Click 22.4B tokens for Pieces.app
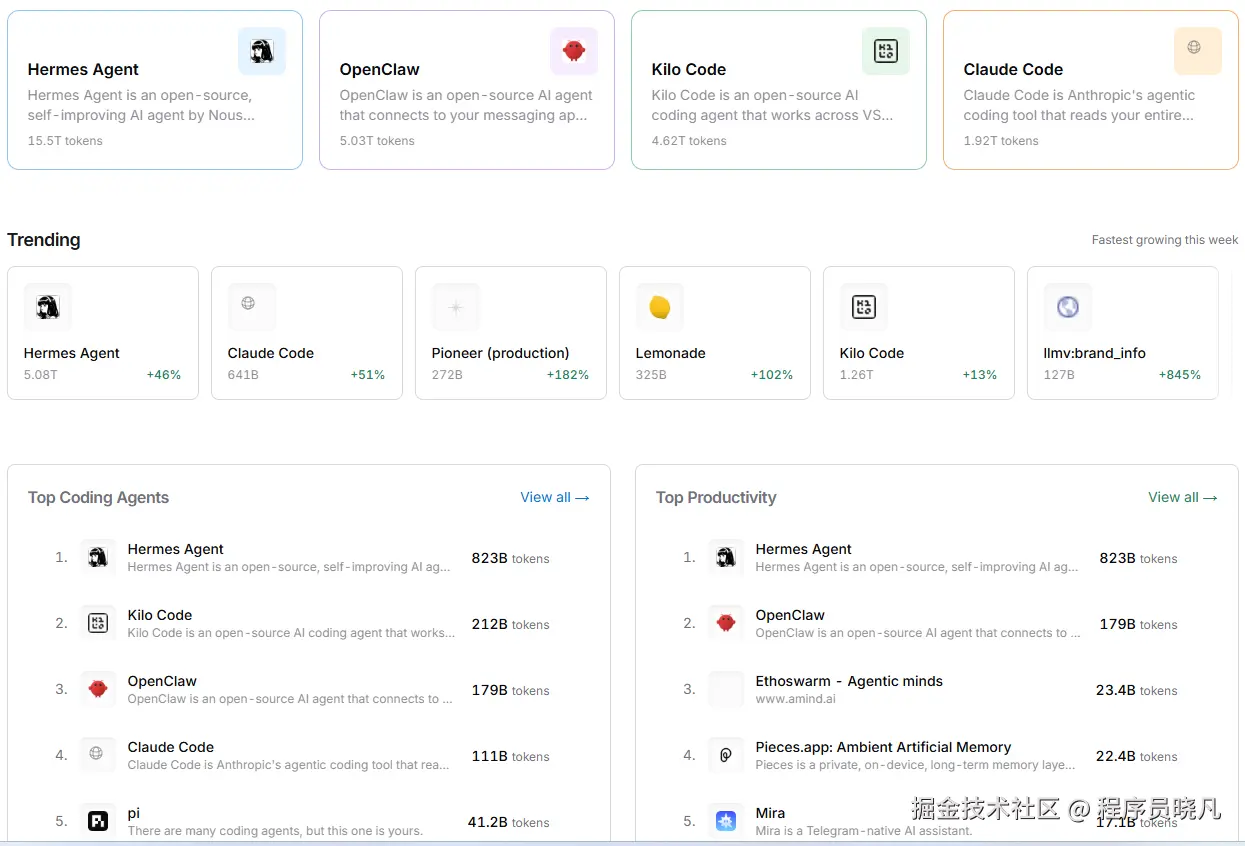The height and width of the screenshot is (846, 1245). coord(1137,756)
